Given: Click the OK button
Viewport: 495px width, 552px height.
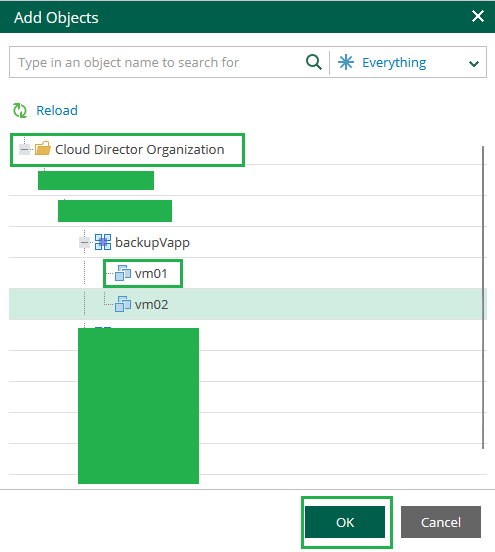Looking at the screenshot, I should click(x=345, y=522).
